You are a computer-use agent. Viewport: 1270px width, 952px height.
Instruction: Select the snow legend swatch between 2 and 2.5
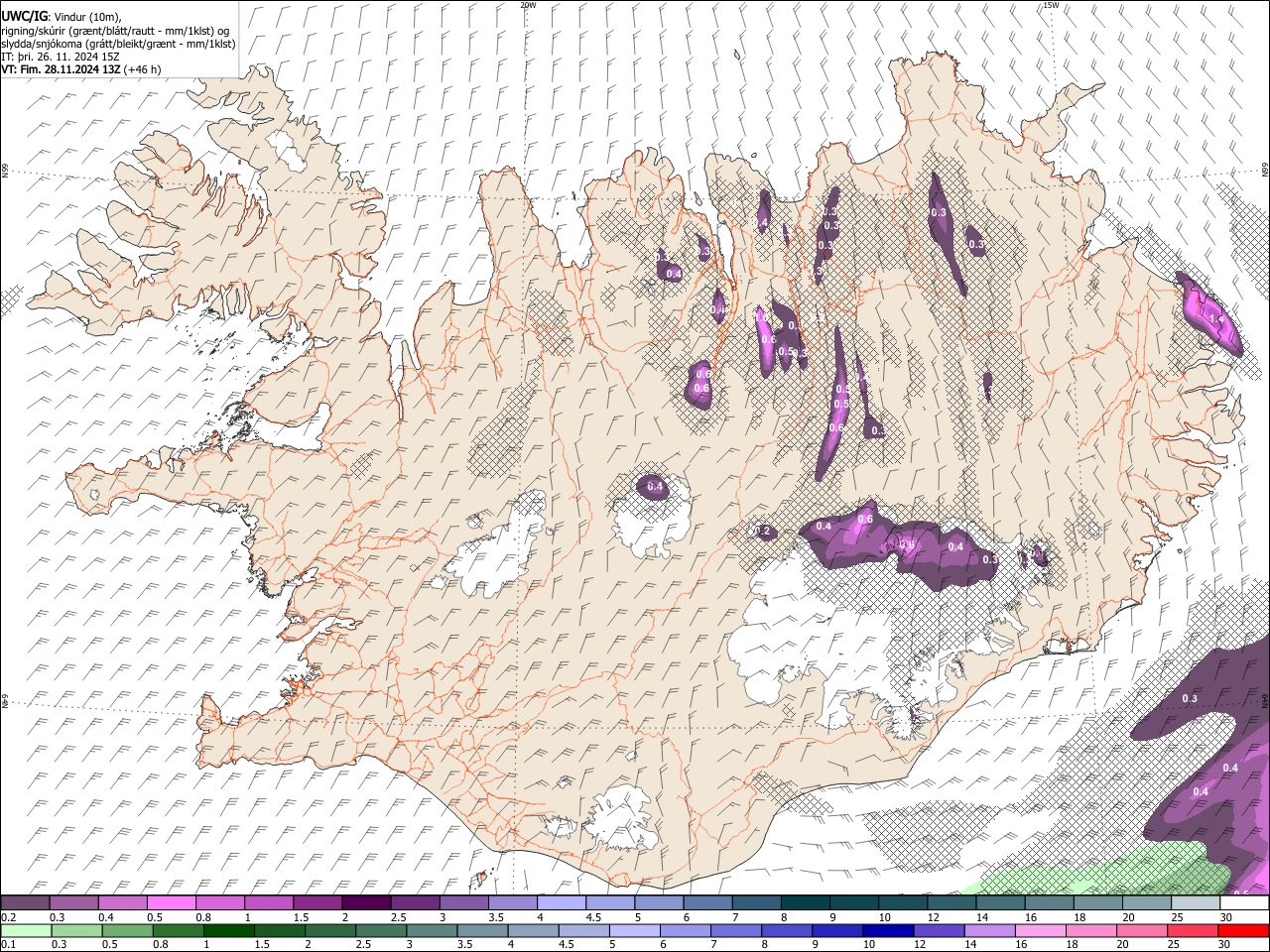365,903
